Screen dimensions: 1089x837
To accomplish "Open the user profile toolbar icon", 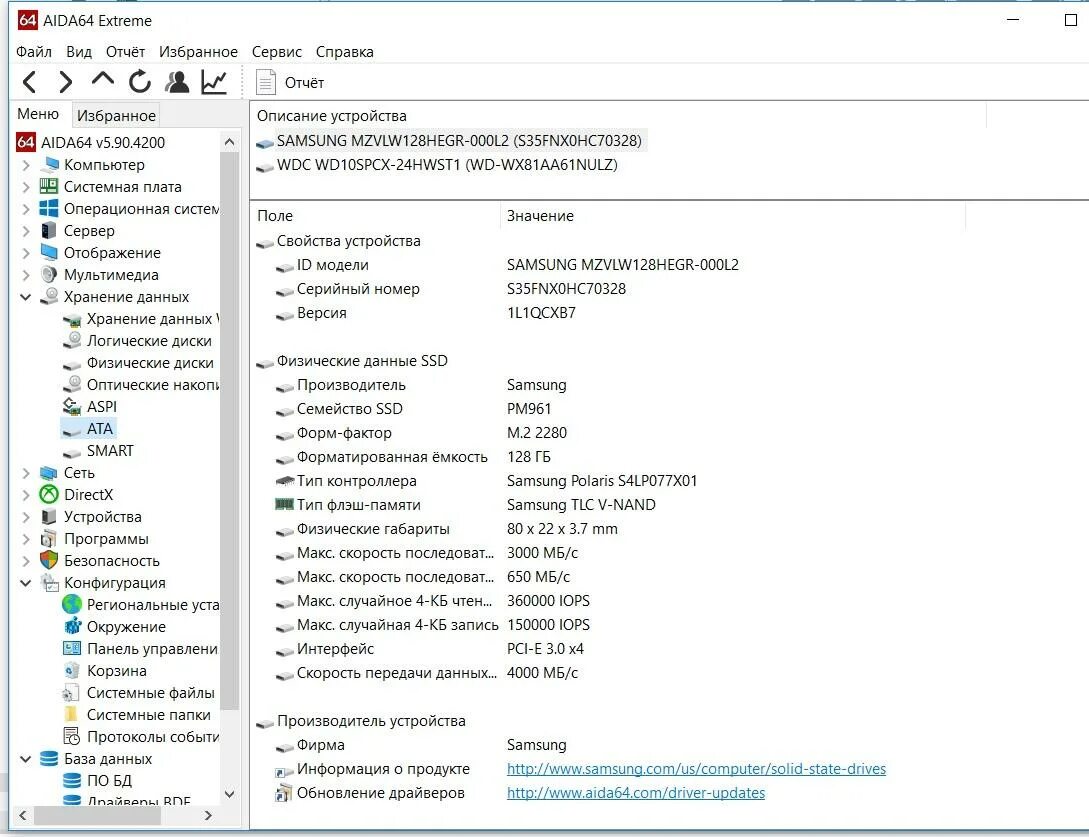I will pos(177,82).
